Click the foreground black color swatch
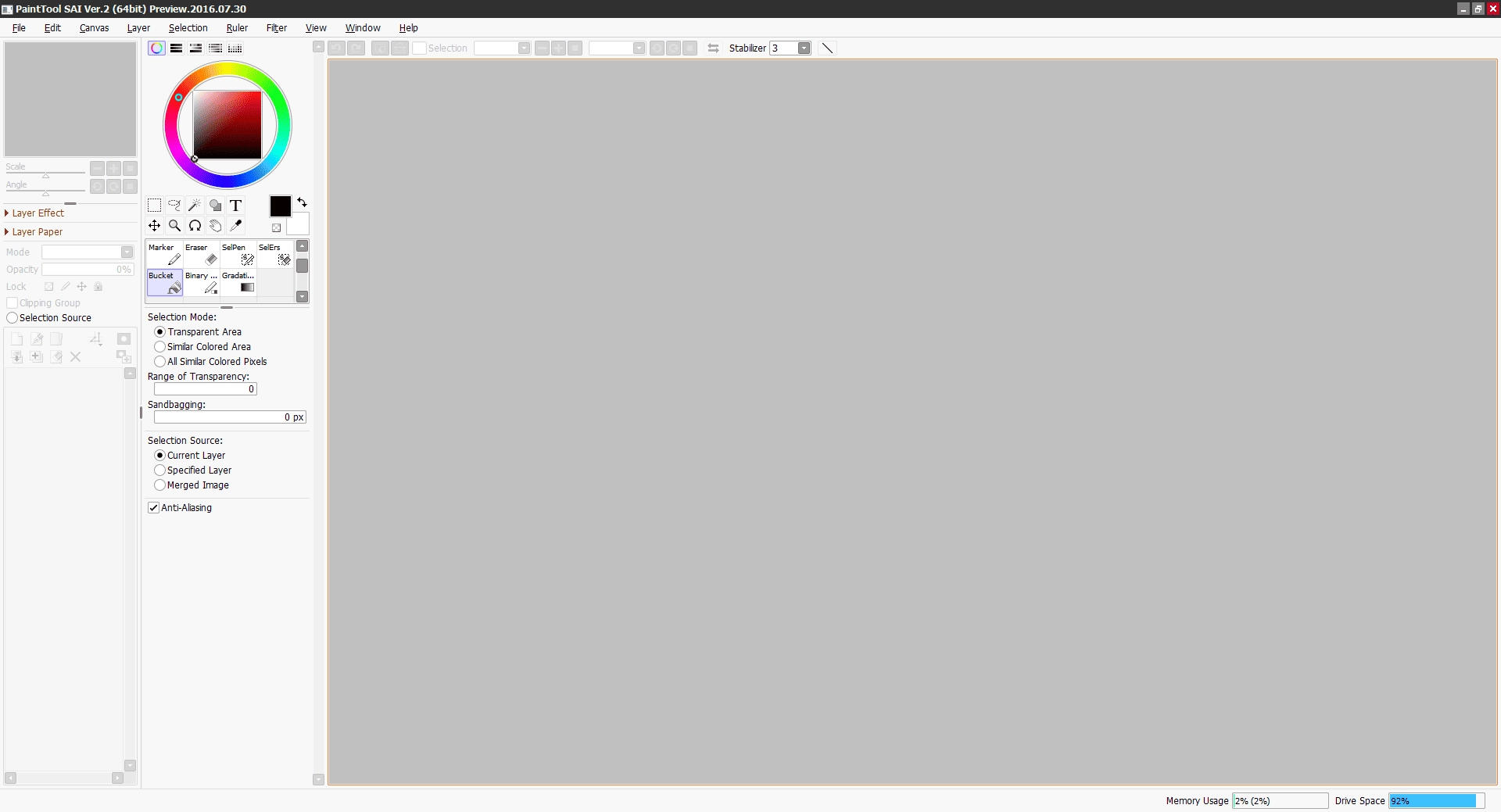This screenshot has height=812, width=1501. tap(280, 206)
